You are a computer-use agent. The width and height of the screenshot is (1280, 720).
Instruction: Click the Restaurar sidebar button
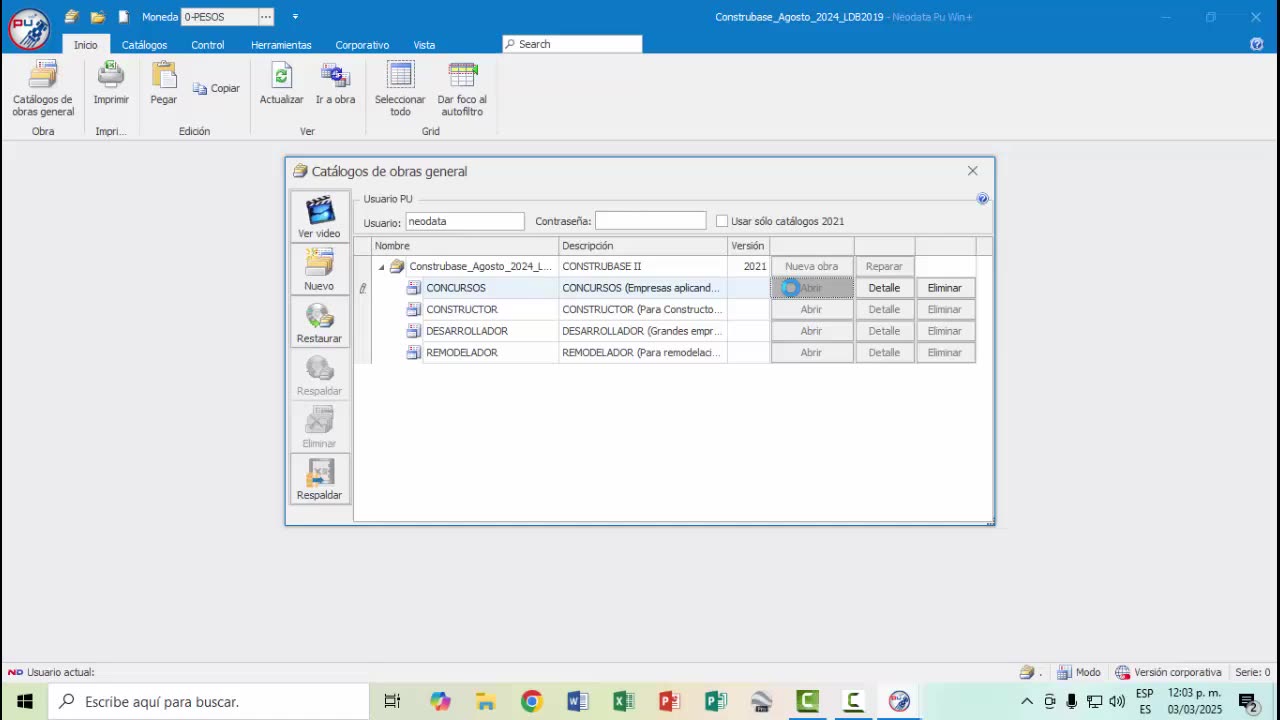click(319, 322)
